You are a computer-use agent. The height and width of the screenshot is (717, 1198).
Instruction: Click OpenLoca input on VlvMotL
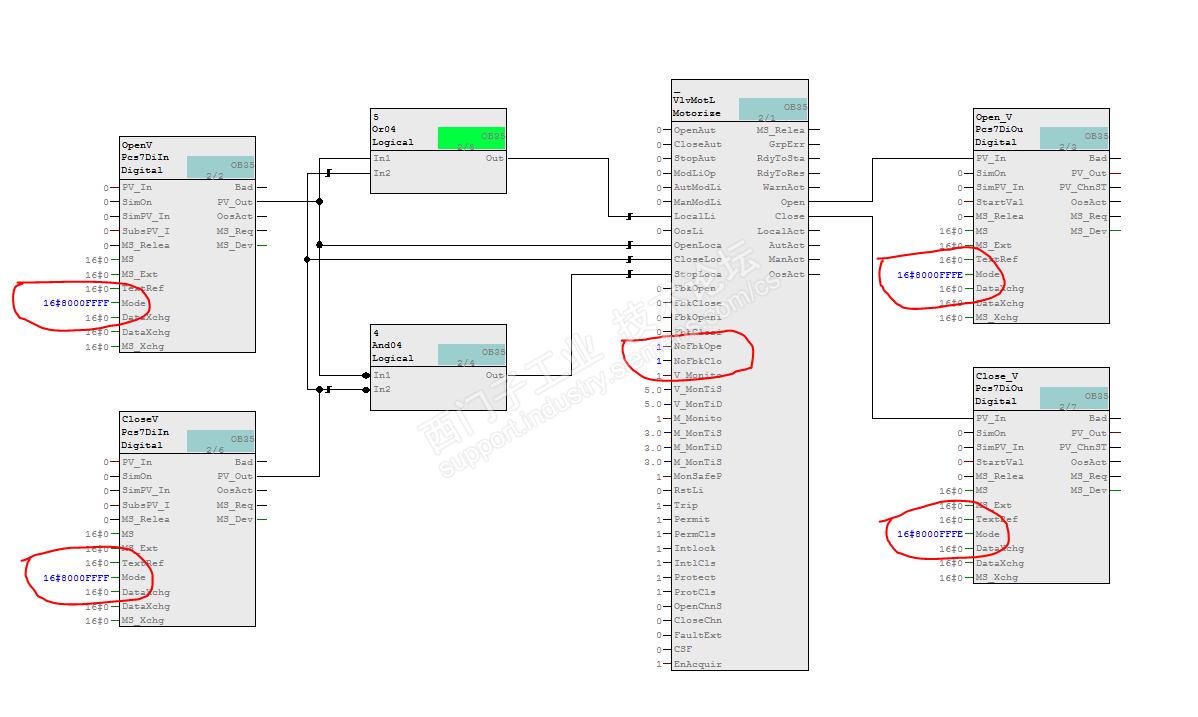698,245
